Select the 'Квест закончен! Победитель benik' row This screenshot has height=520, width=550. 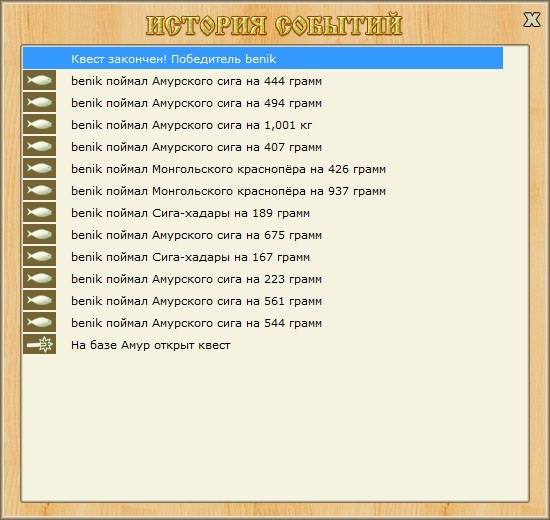(x=263, y=58)
